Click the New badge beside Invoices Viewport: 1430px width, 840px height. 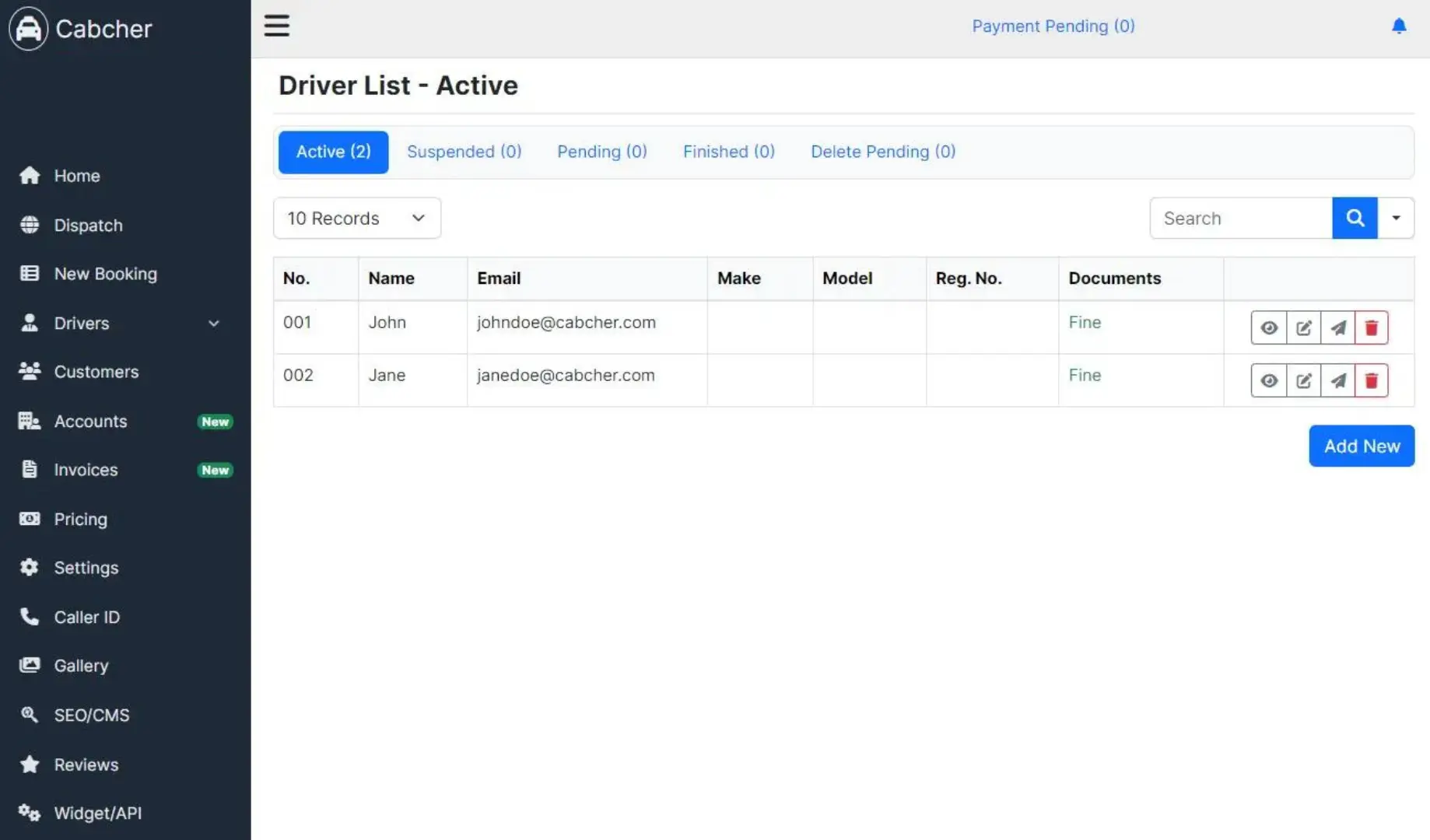point(216,470)
